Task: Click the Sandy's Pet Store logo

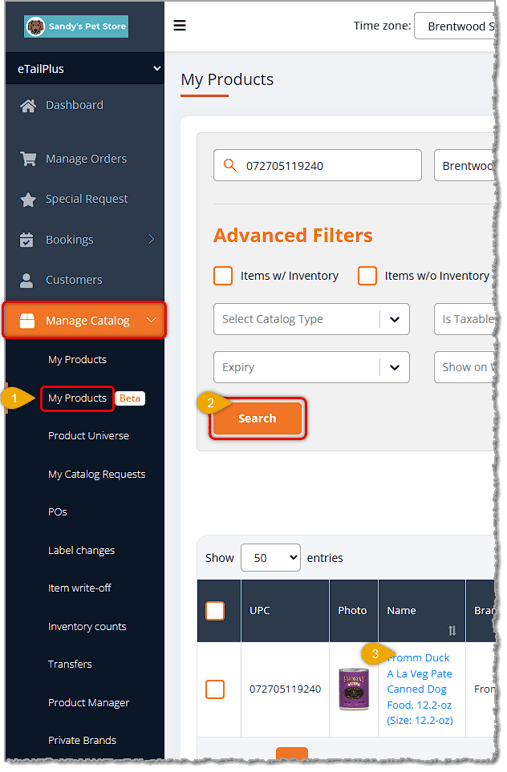Action: (76, 26)
